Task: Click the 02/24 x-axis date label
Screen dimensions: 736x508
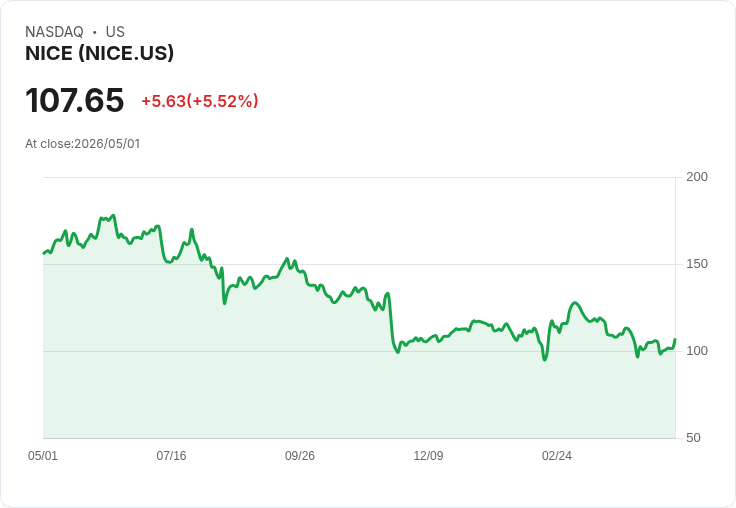Action: [557, 455]
